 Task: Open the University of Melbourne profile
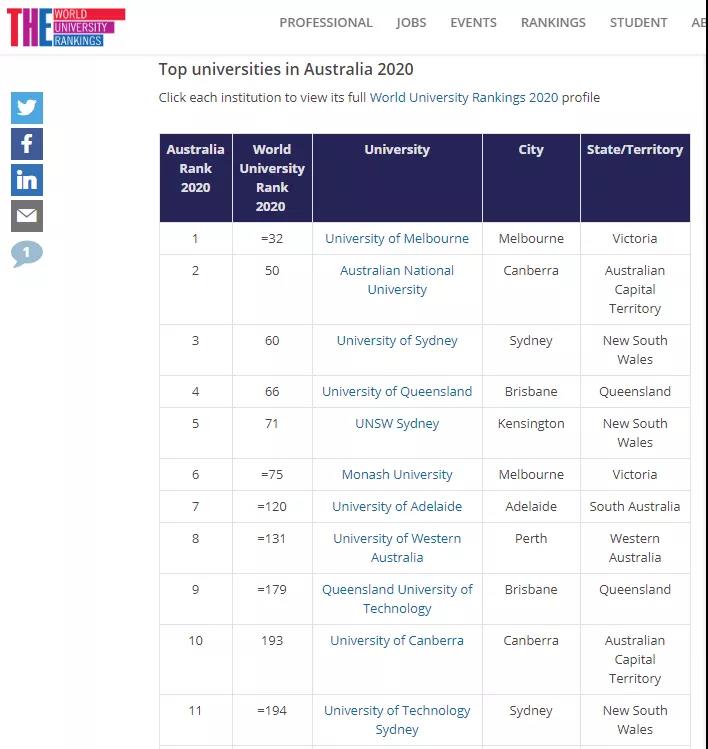397,238
